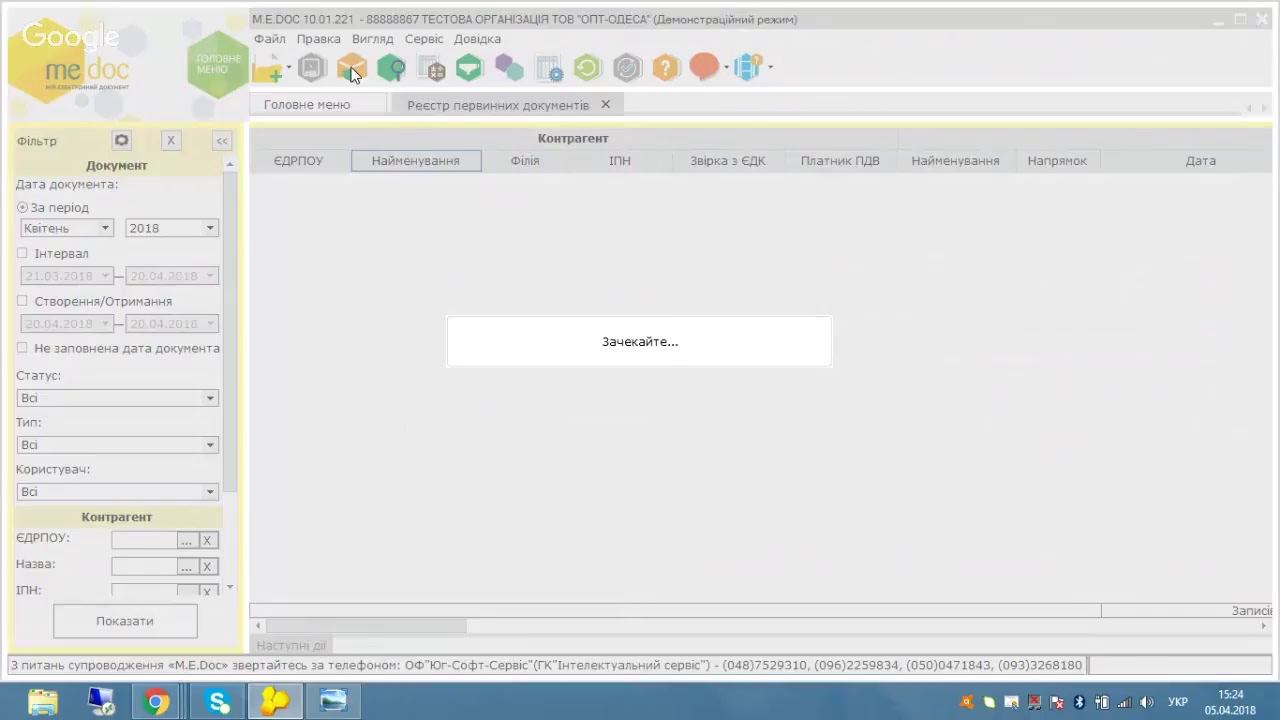Viewport: 1280px width, 720px height.
Task: Click the purple and teal hexagons icon
Action: pyautogui.click(x=509, y=68)
